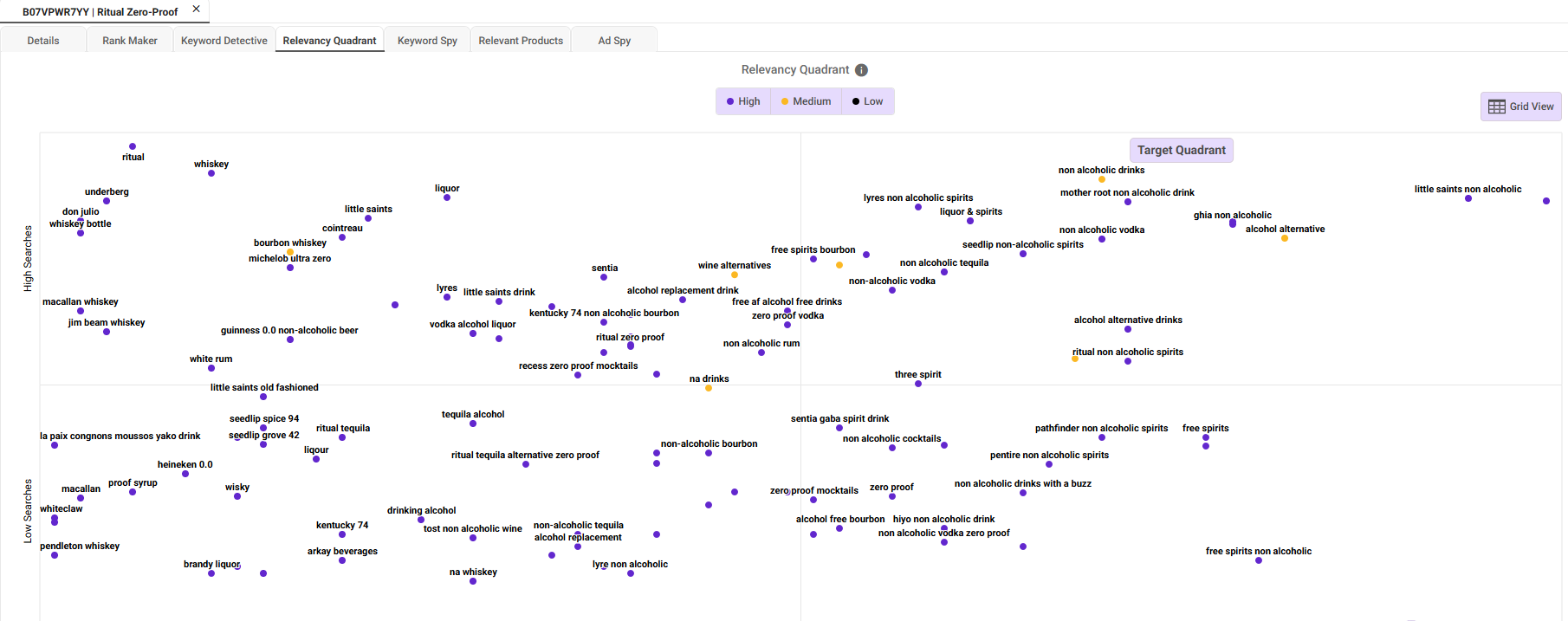Go to the Keyword Spy tab

(427, 41)
